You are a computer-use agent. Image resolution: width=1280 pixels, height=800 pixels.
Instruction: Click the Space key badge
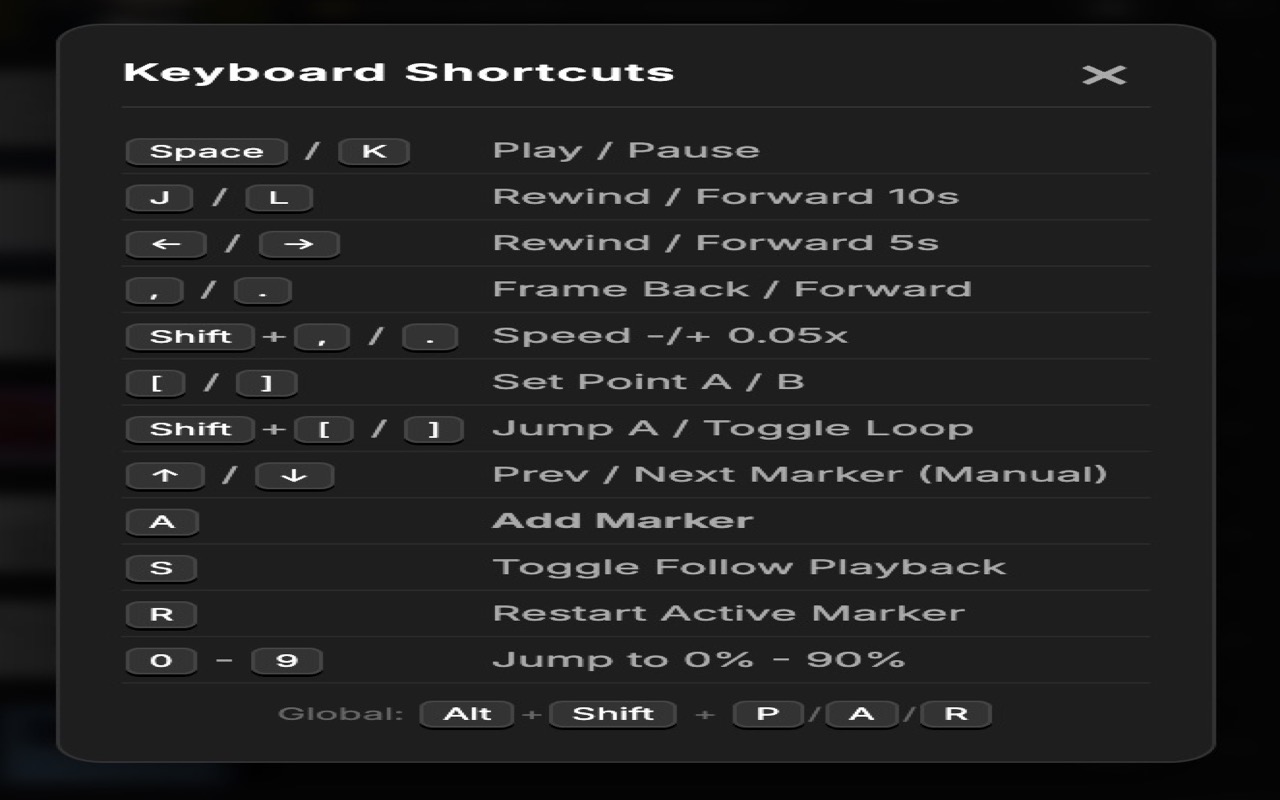[x=205, y=150]
